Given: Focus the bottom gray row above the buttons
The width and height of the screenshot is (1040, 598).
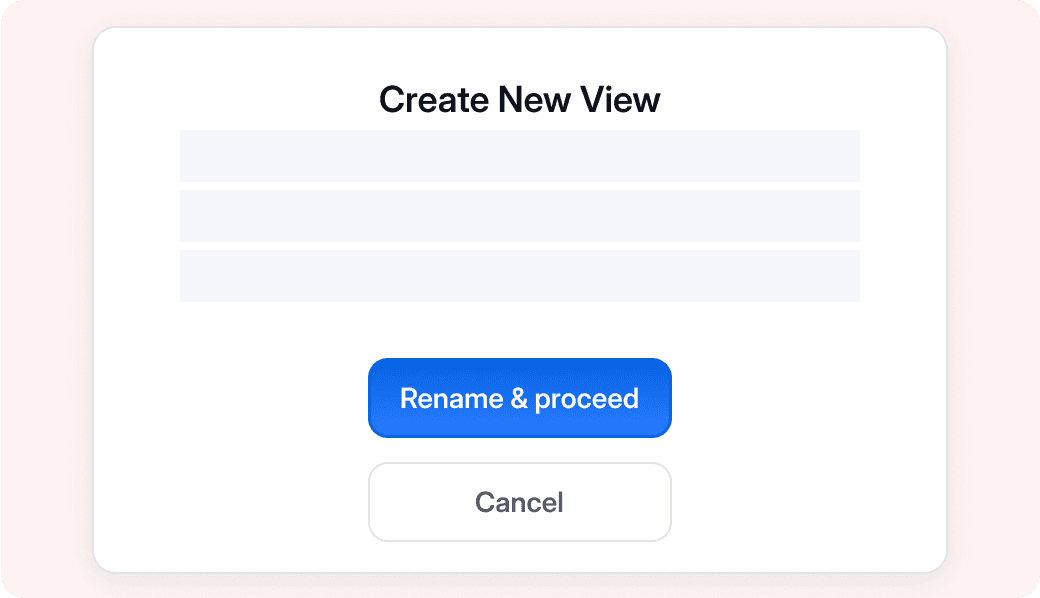Looking at the screenshot, I should 519,276.
